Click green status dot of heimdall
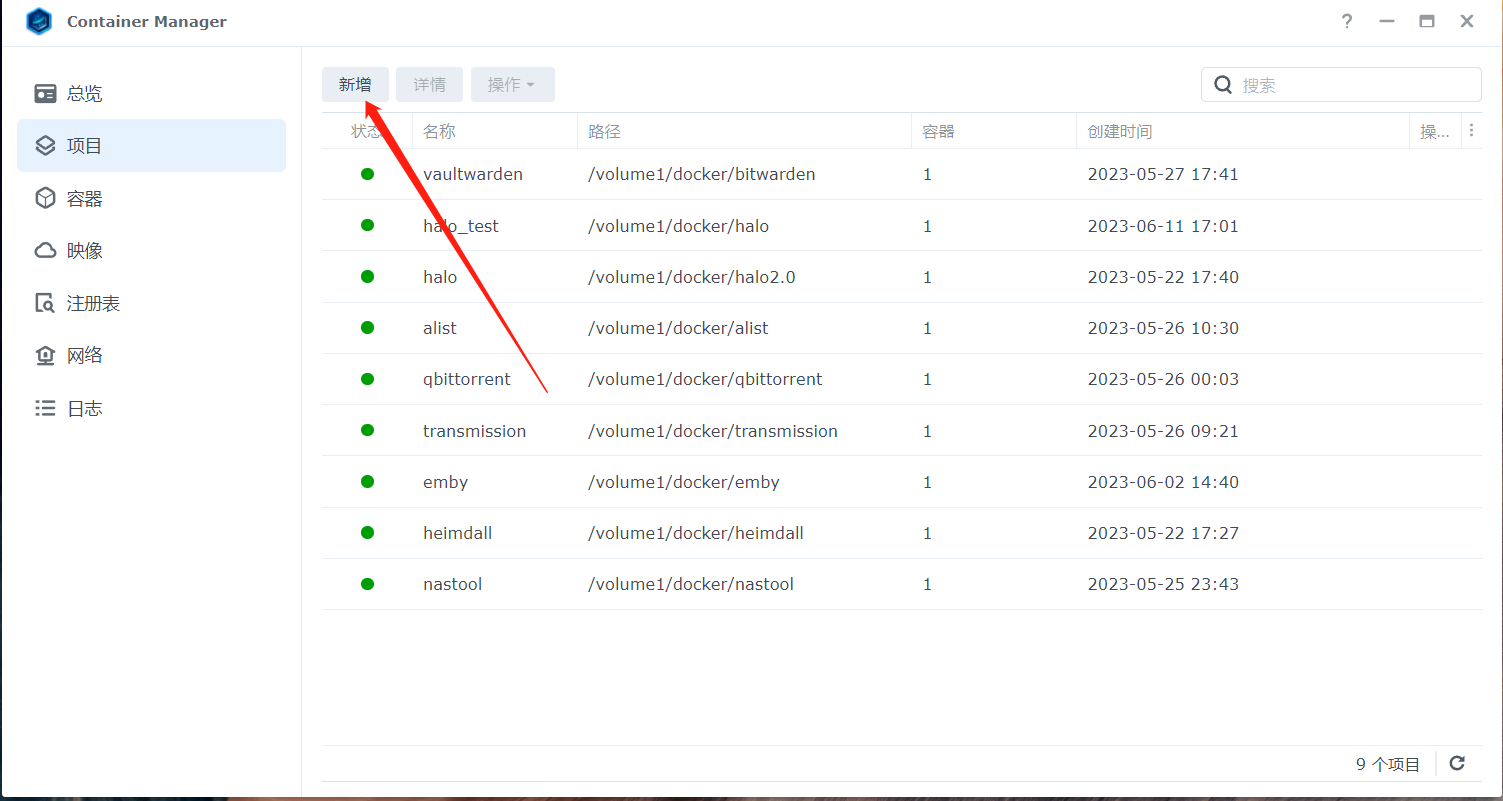 pos(367,532)
